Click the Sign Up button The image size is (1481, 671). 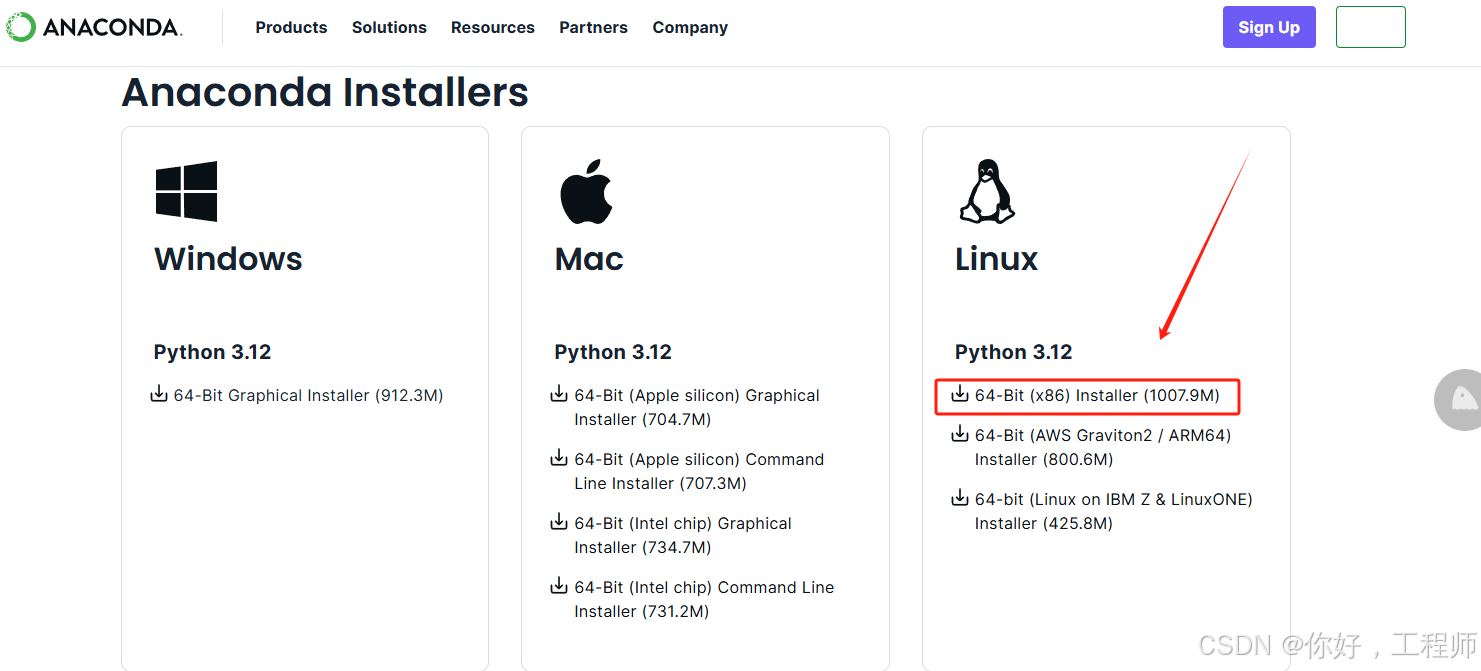pos(1269,27)
